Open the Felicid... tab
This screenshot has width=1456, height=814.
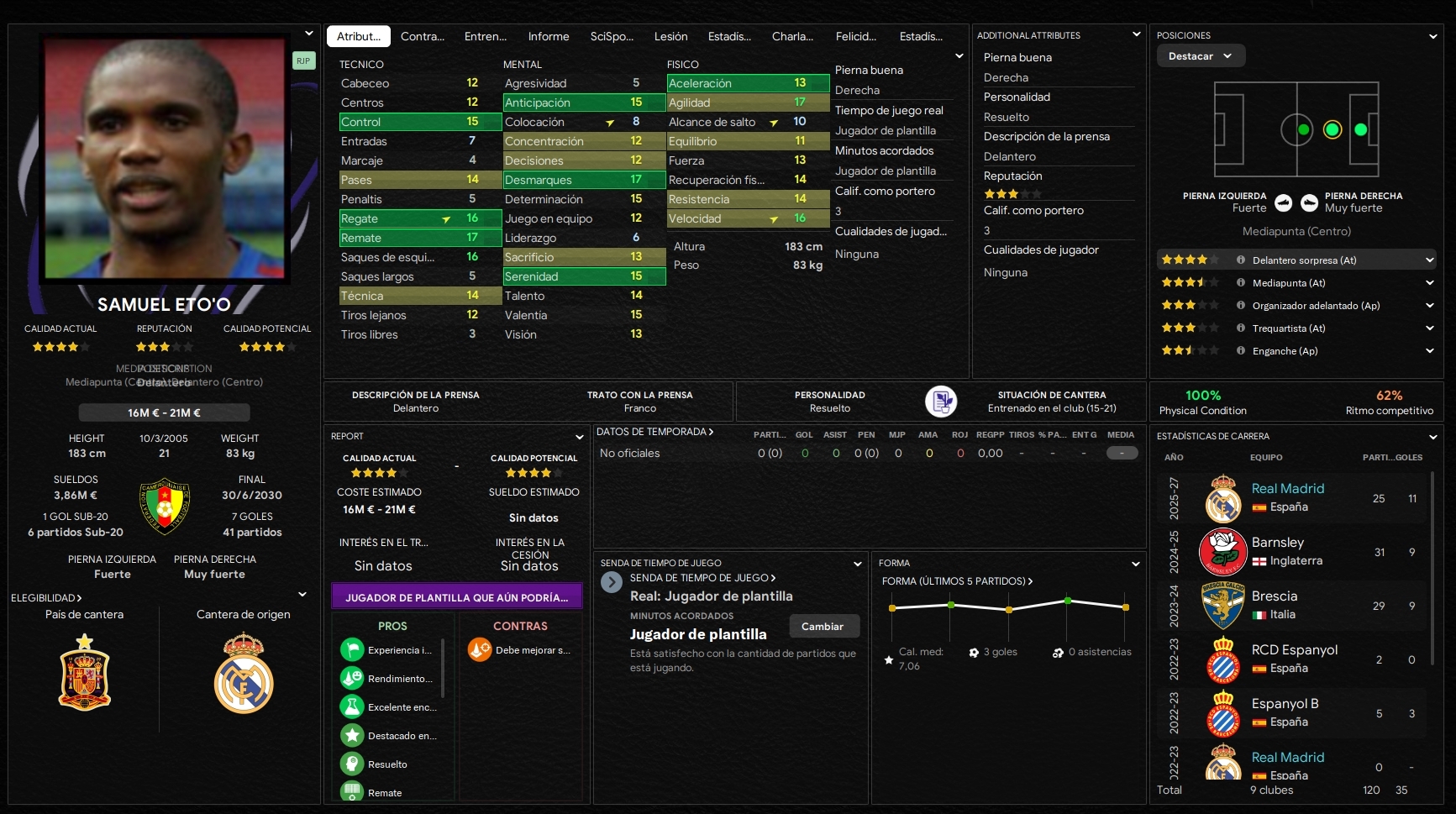pyautogui.click(x=856, y=36)
